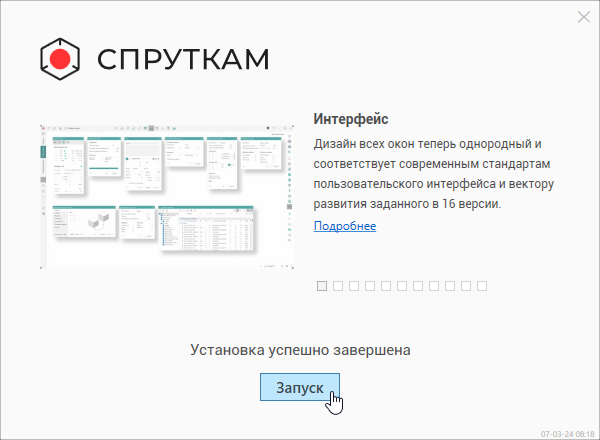Click the 'Установка успешно завершена' message
Image resolution: width=600 pixels, height=440 pixels.
tap(300, 350)
